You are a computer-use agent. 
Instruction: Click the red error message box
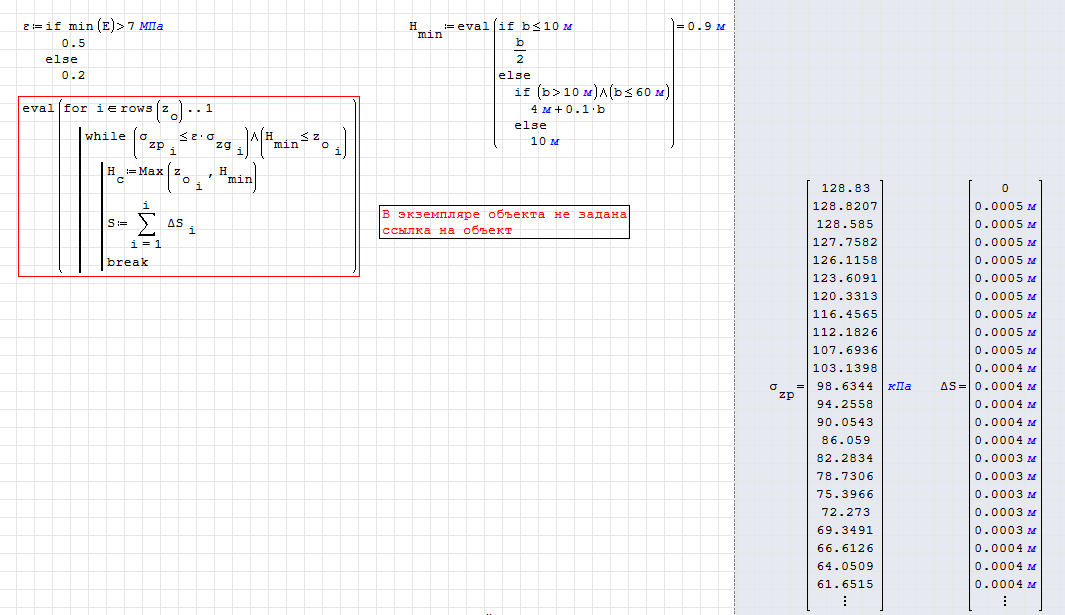coord(504,223)
